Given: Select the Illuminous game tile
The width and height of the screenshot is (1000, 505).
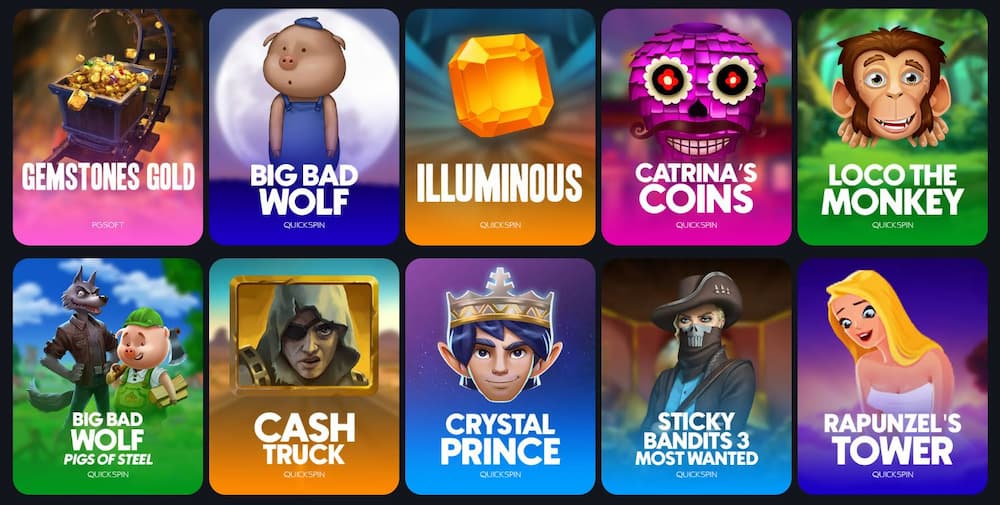Looking at the screenshot, I should 500,127.
